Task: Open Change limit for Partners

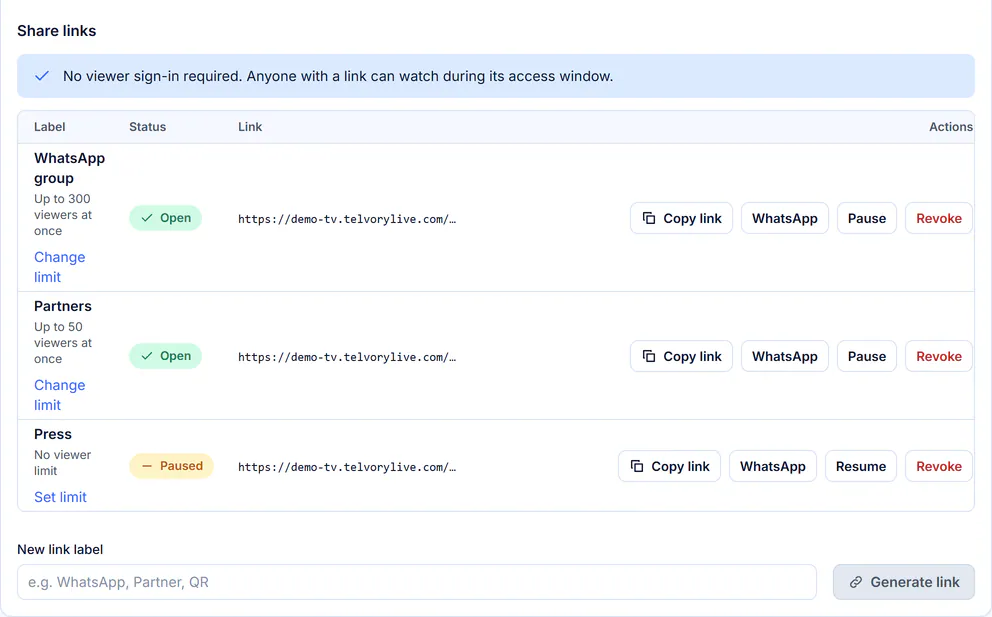Action: pyautogui.click(x=59, y=395)
